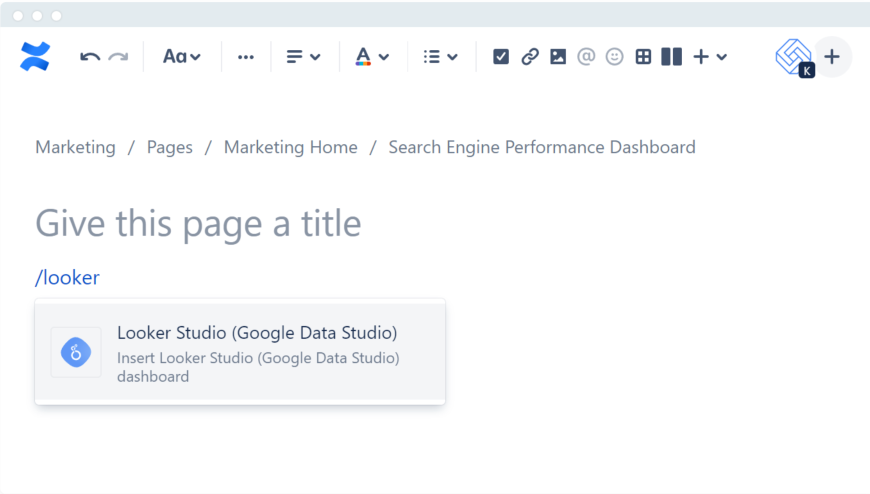Viewport: 870px width, 494px height.
Task: Redo the last undone edit
Action: click(x=118, y=57)
